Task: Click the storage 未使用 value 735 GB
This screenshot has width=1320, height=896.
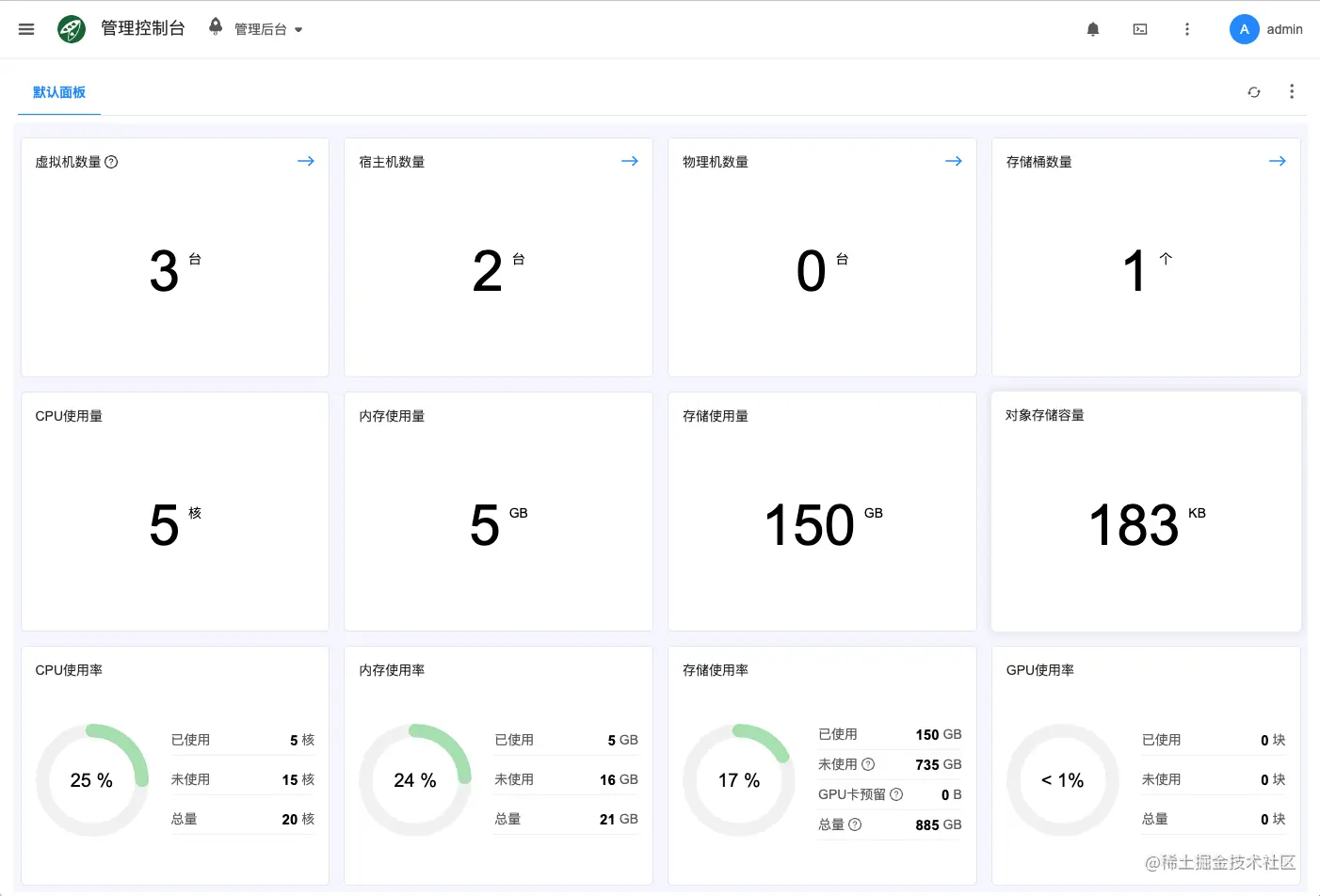Action: point(939,764)
